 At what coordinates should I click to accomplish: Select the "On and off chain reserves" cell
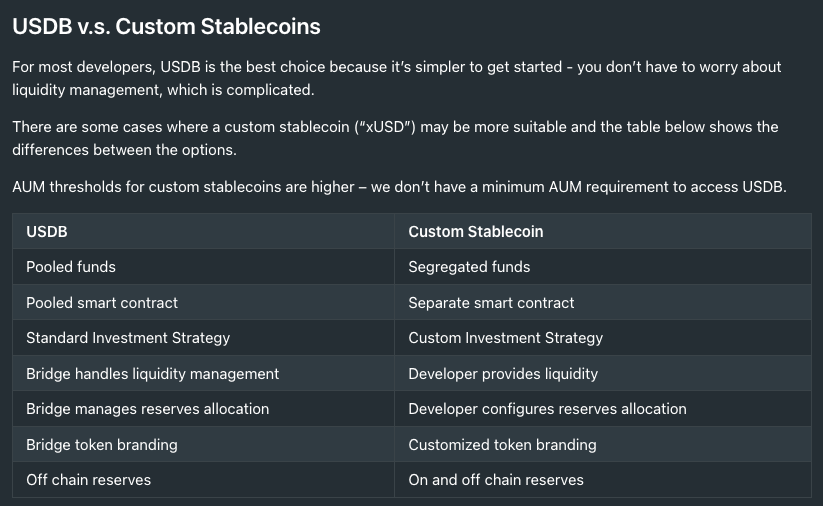click(496, 480)
